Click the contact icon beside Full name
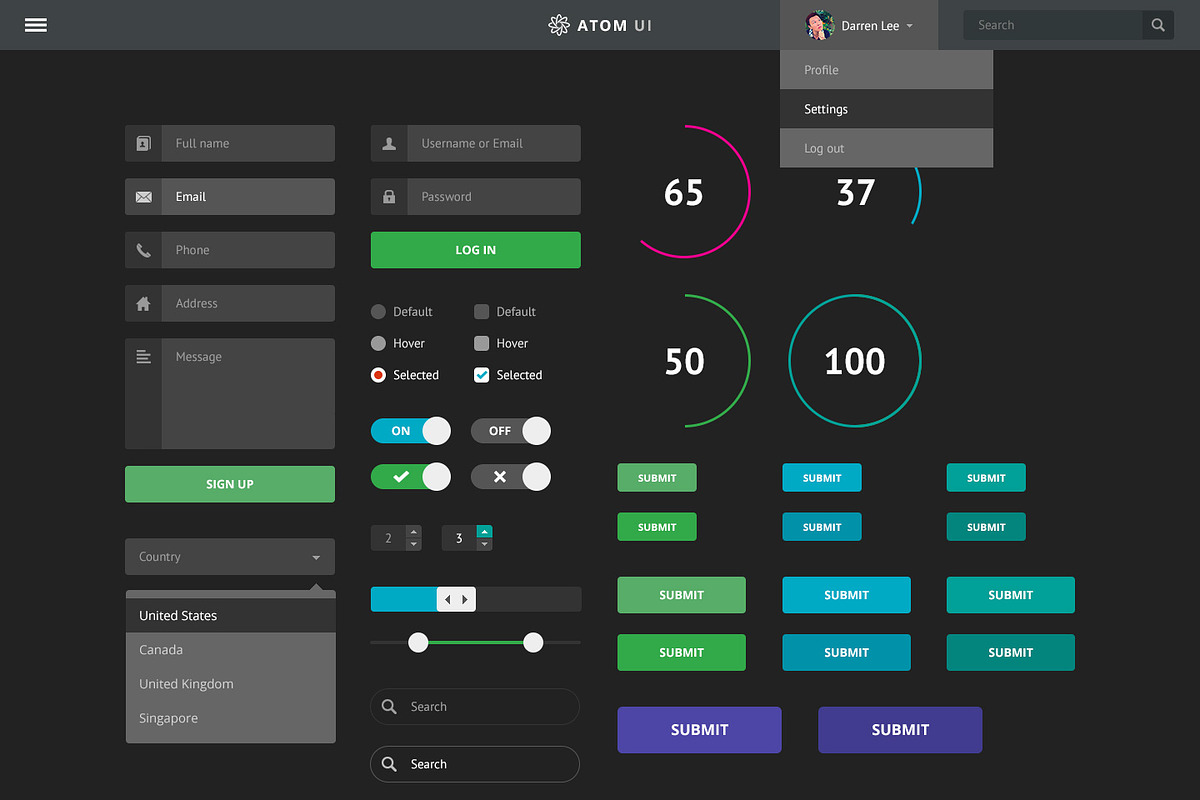This screenshot has width=1200, height=800. point(143,143)
